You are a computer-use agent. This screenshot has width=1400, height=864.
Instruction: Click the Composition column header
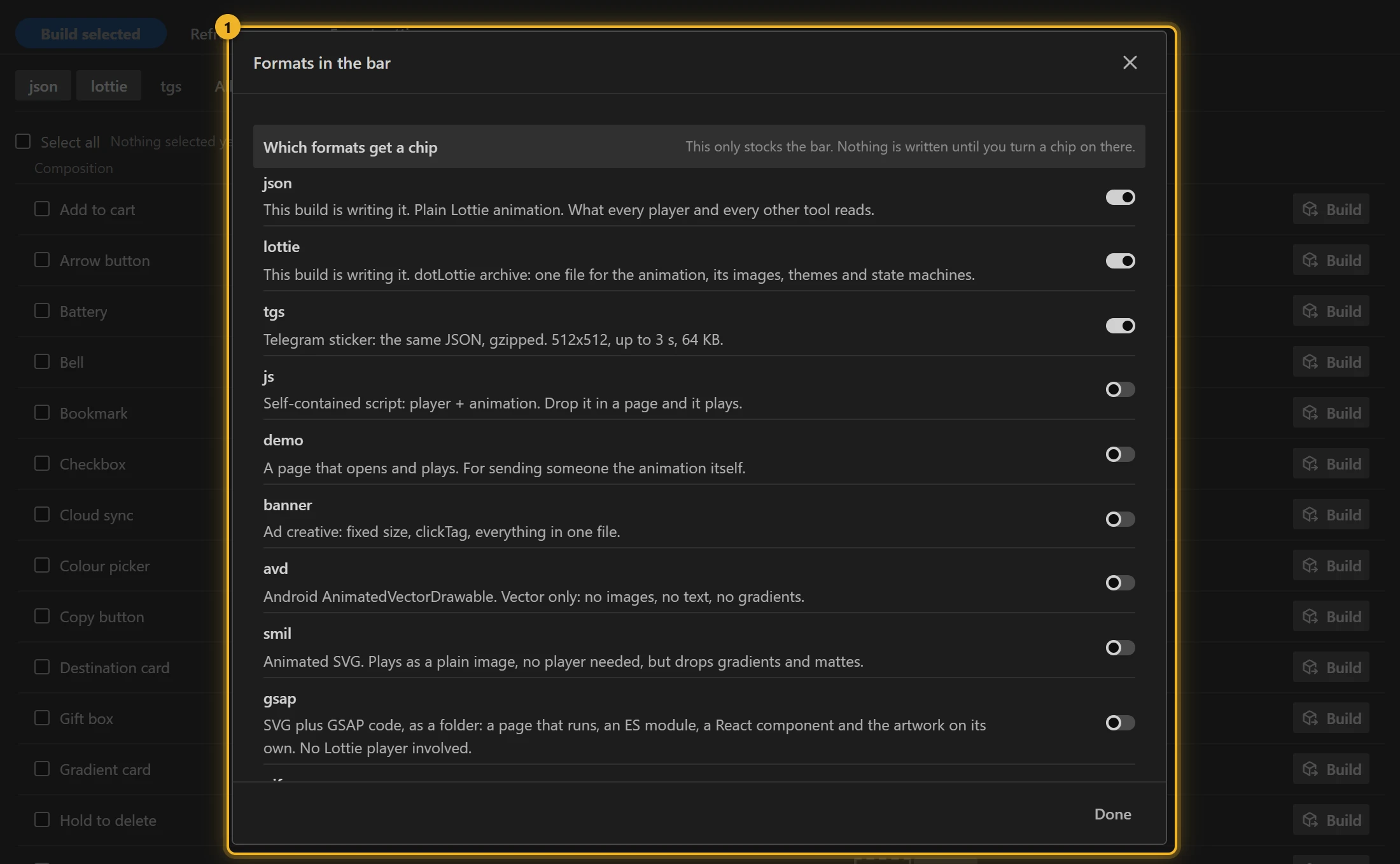click(x=74, y=168)
